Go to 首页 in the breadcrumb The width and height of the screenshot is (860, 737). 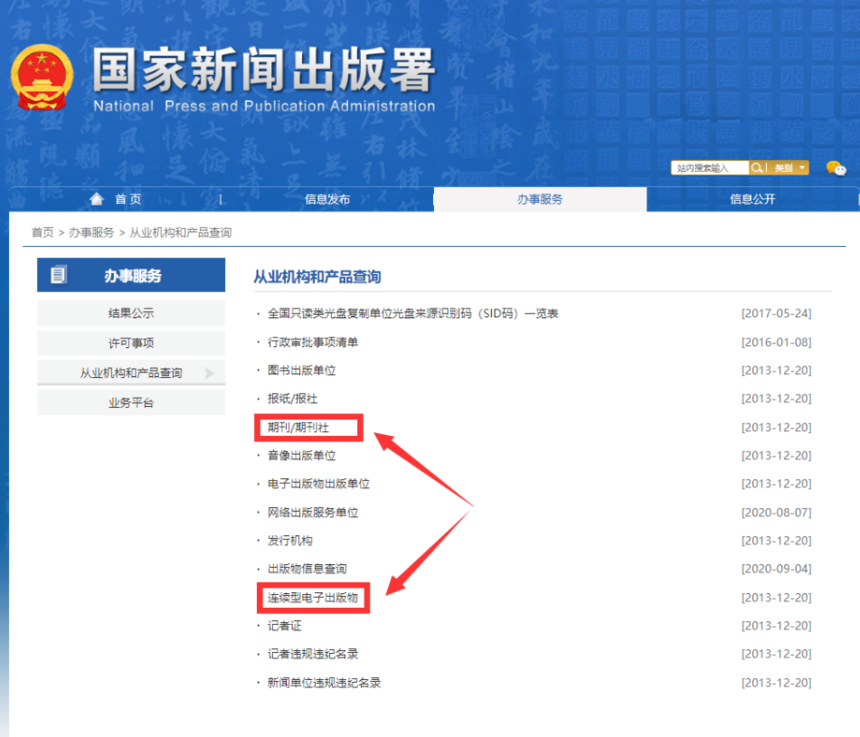[42, 233]
